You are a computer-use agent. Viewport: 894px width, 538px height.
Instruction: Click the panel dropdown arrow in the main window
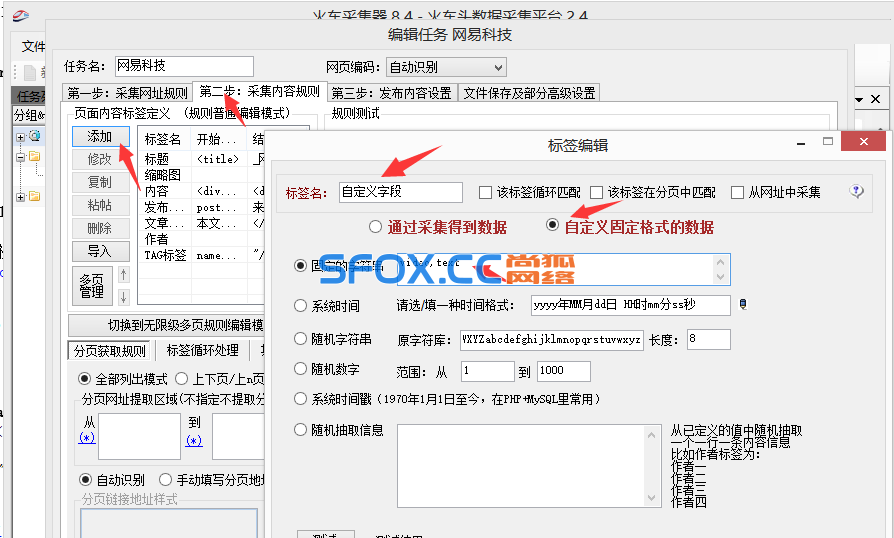[x=859, y=99]
